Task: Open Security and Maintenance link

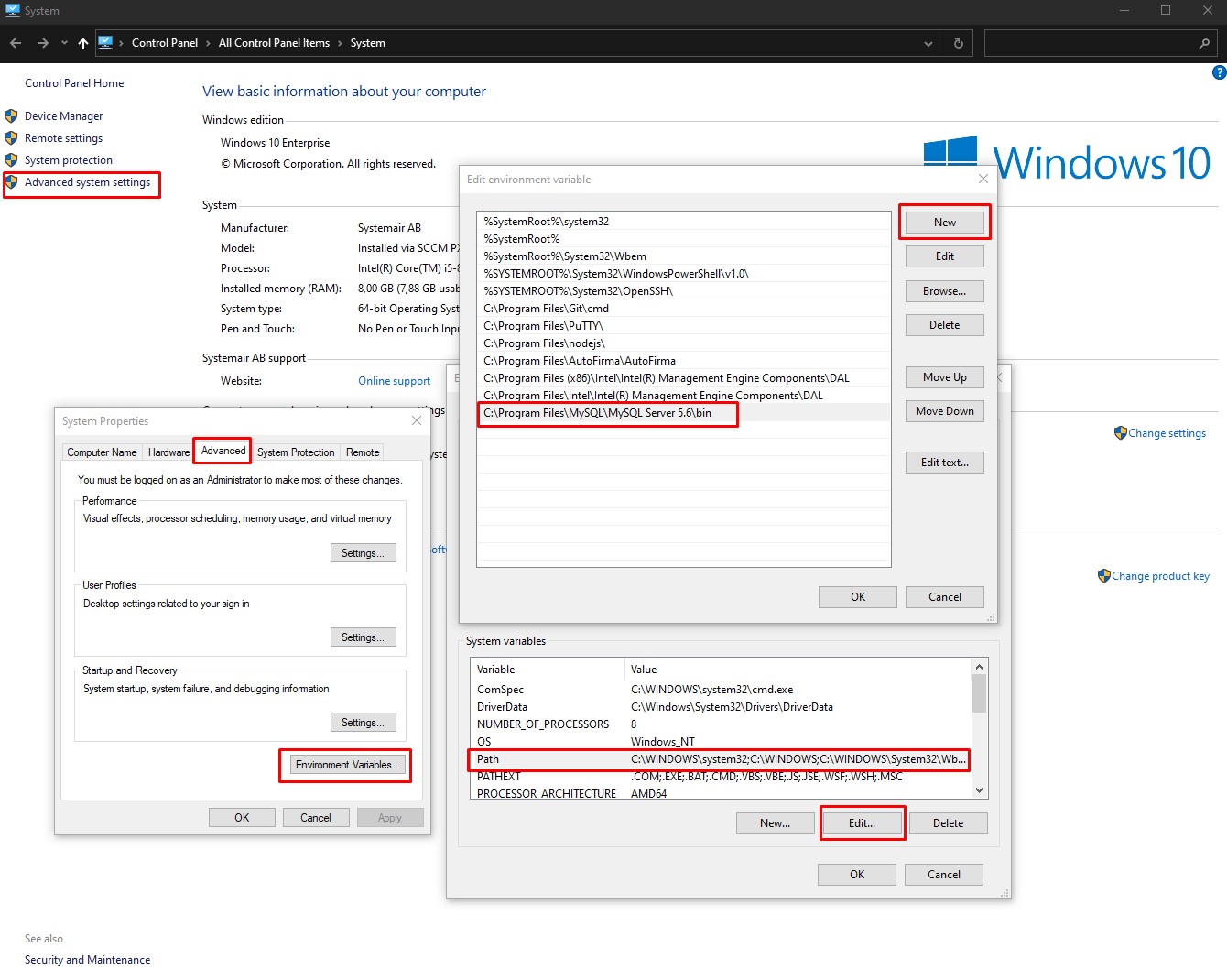Action: click(87, 960)
